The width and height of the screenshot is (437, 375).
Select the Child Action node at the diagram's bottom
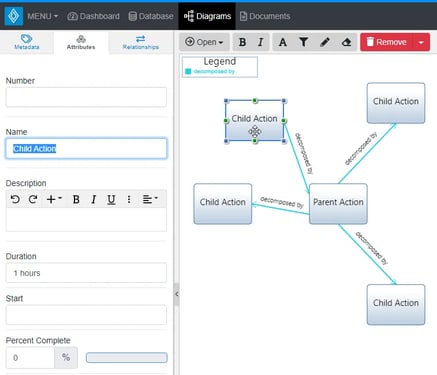coord(396,304)
